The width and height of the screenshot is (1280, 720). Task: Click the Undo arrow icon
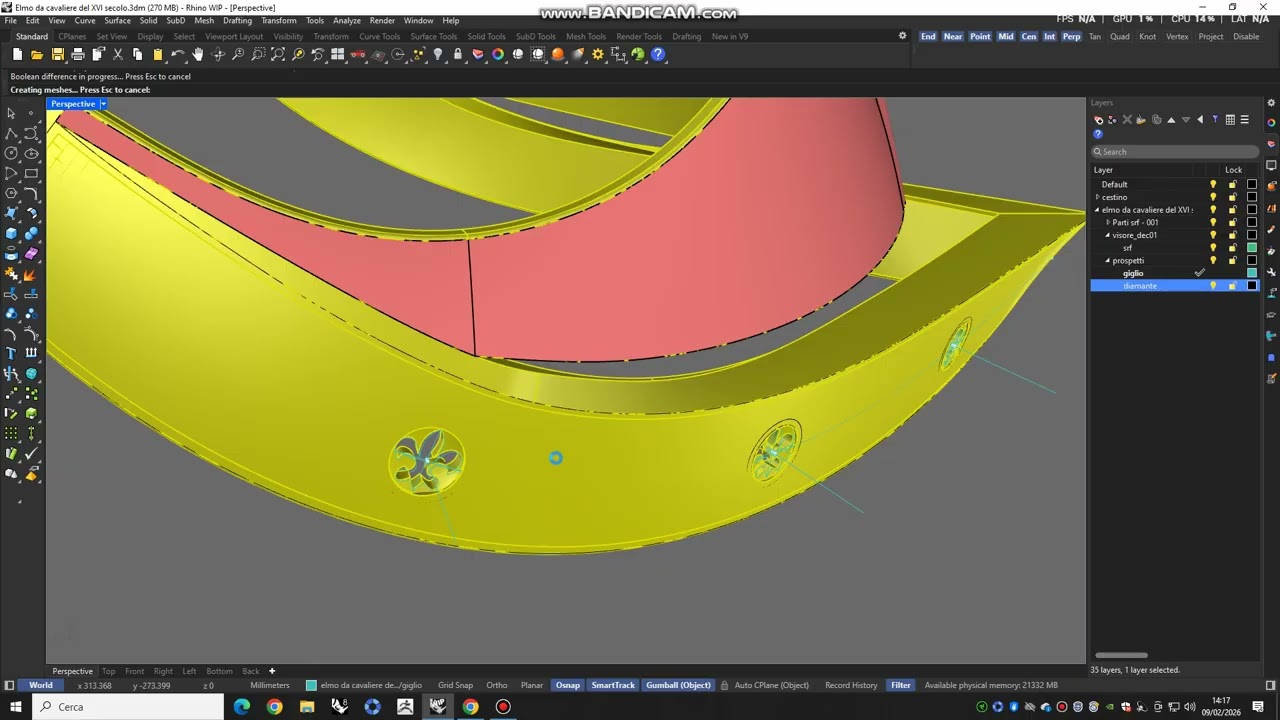click(x=178, y=55)
